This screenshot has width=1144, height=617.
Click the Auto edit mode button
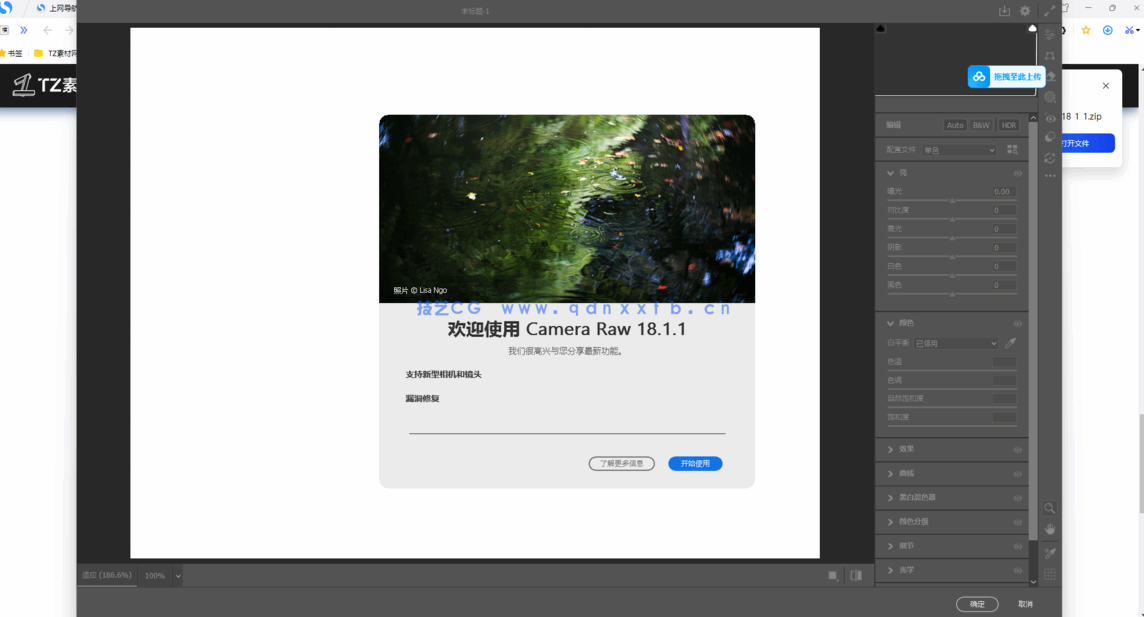956,125
